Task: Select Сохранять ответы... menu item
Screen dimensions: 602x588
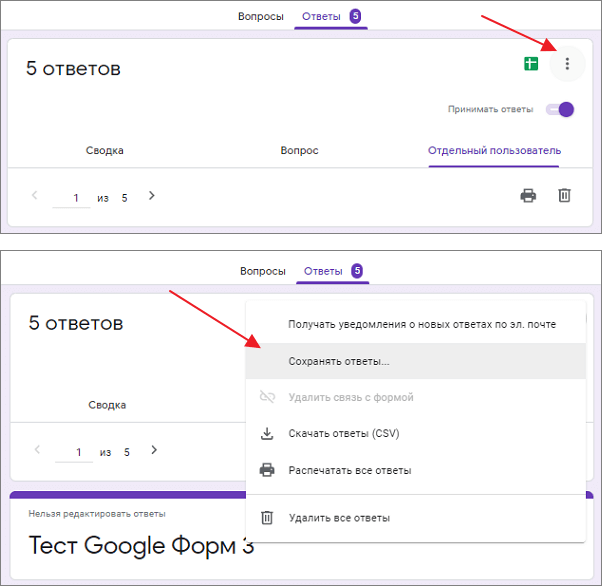Action: [x=416, y=361]
